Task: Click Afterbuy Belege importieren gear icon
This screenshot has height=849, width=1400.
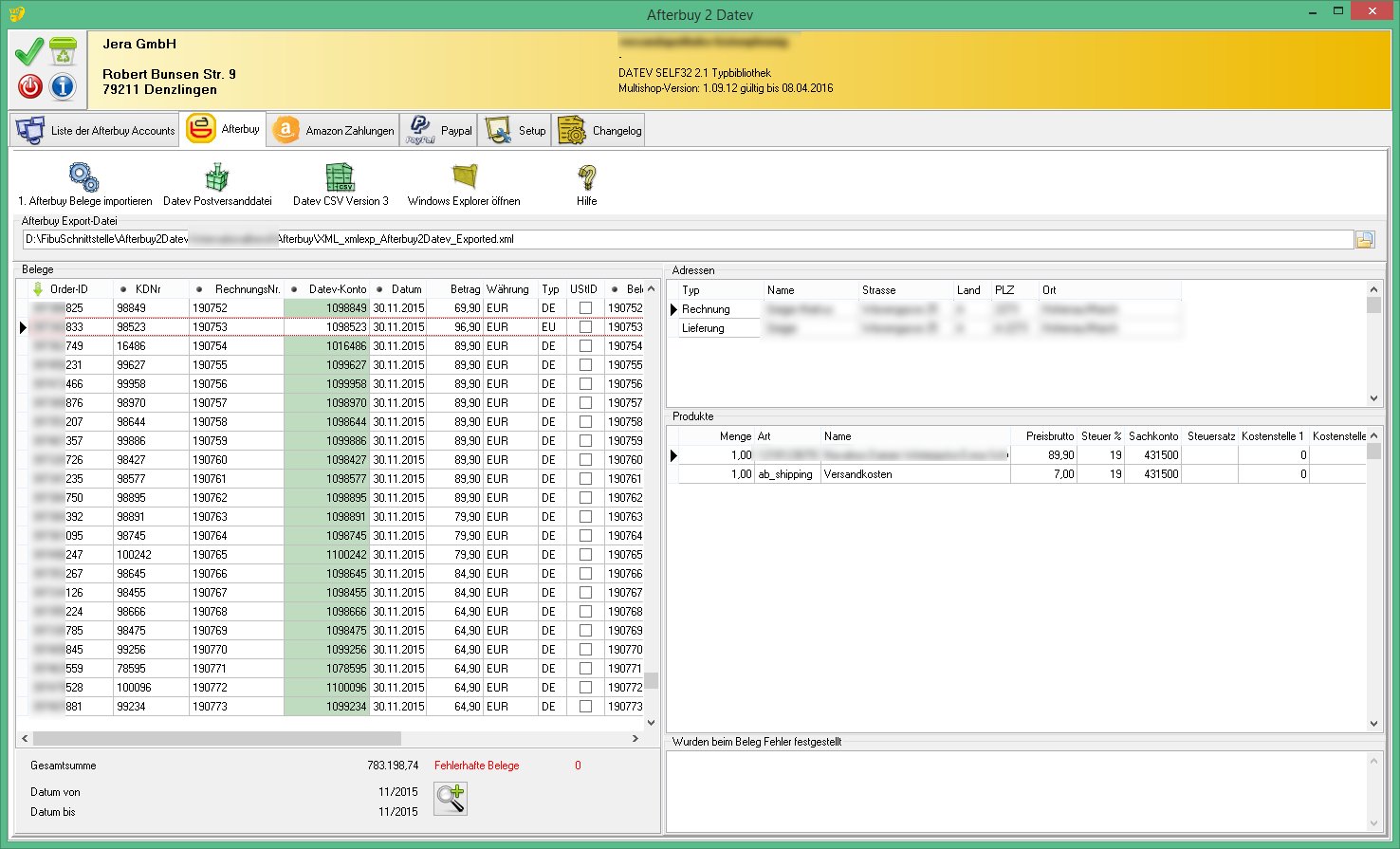Action: (x=84, y=177)
